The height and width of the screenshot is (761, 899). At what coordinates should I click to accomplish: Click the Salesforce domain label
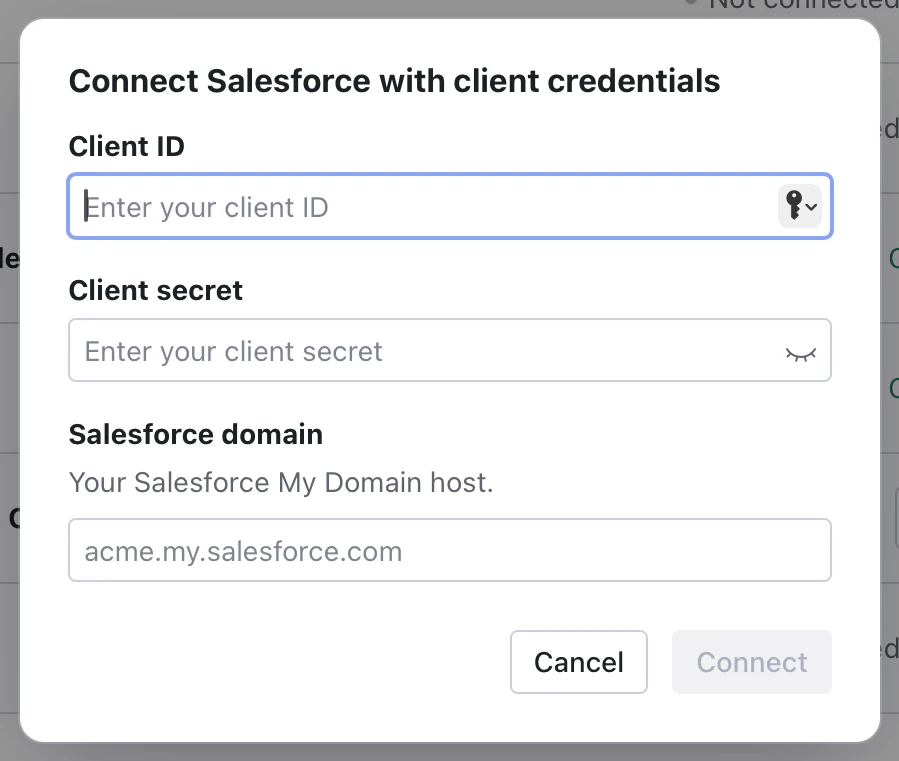point(196,434)
